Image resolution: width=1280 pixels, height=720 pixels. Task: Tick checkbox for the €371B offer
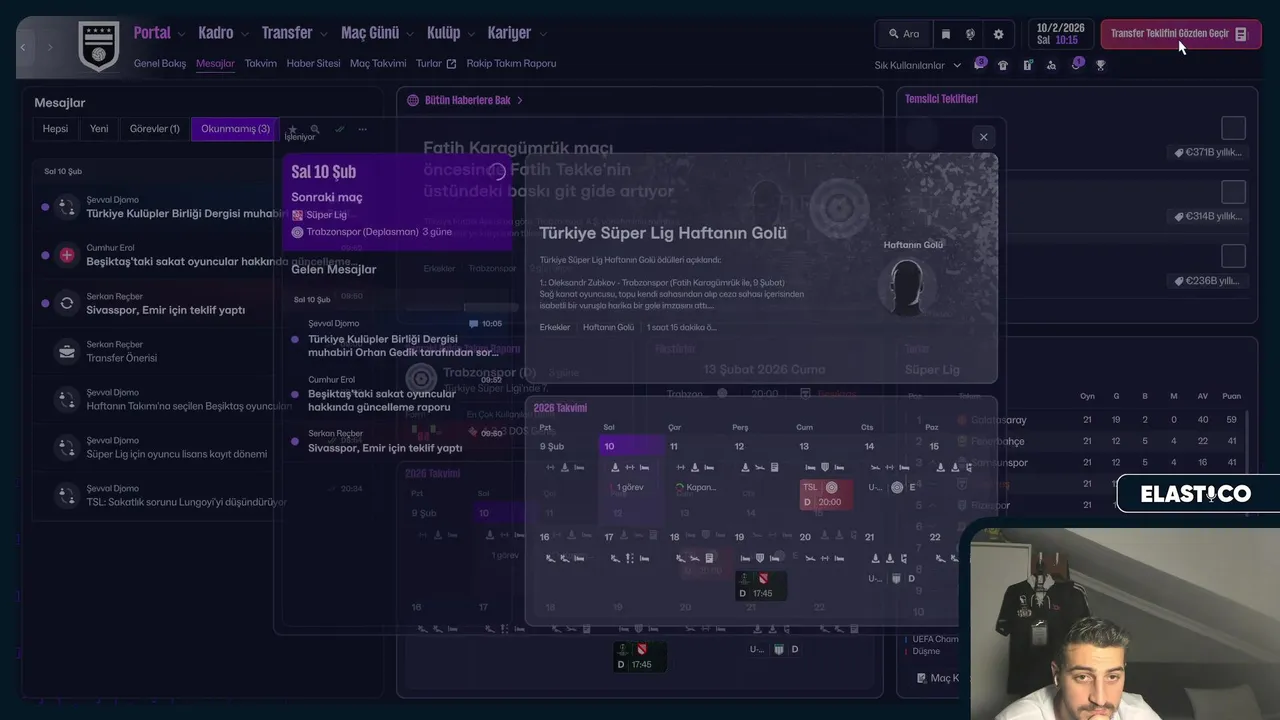[x=1233, y=128]
